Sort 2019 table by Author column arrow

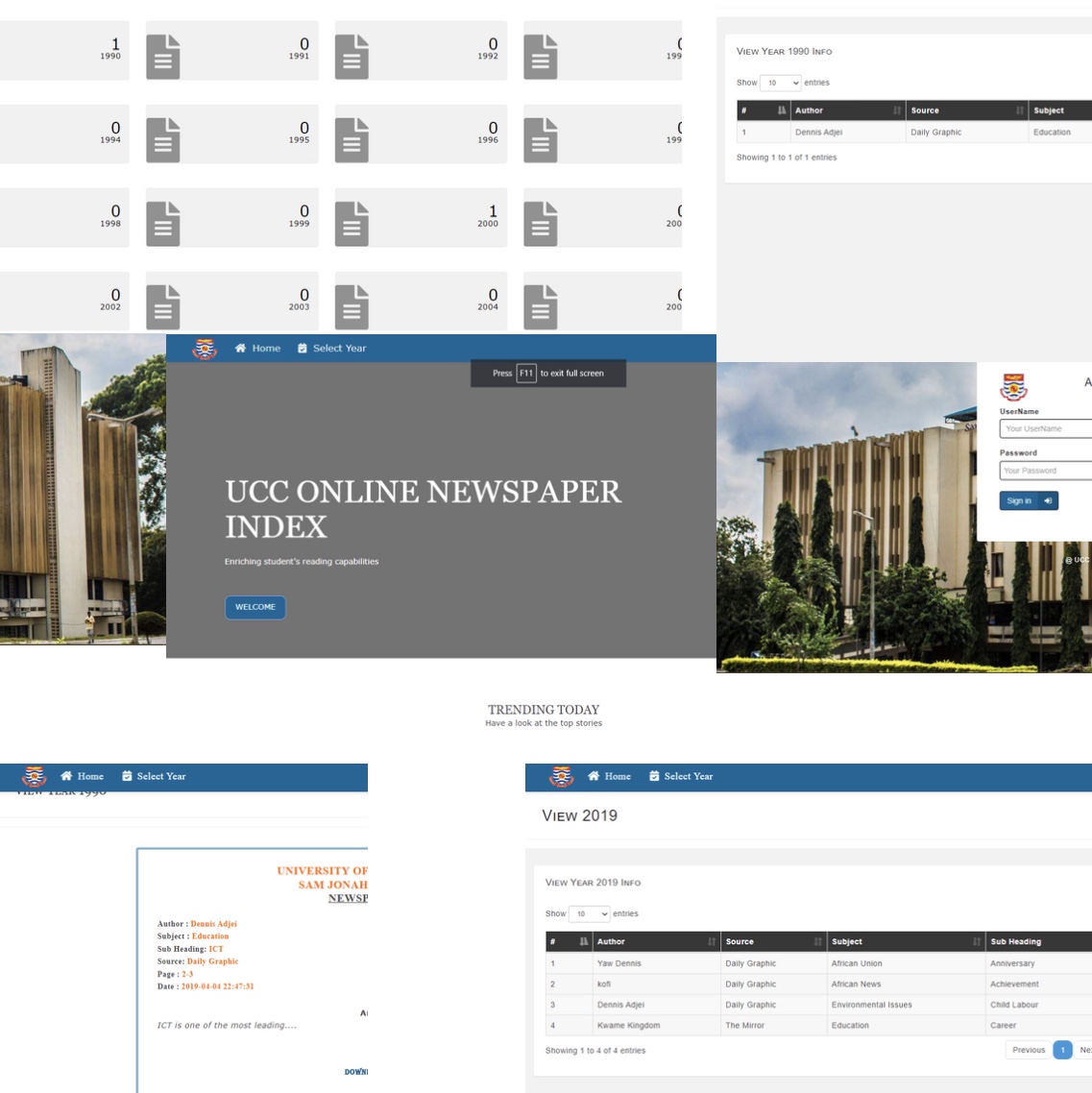click(712, 941)
